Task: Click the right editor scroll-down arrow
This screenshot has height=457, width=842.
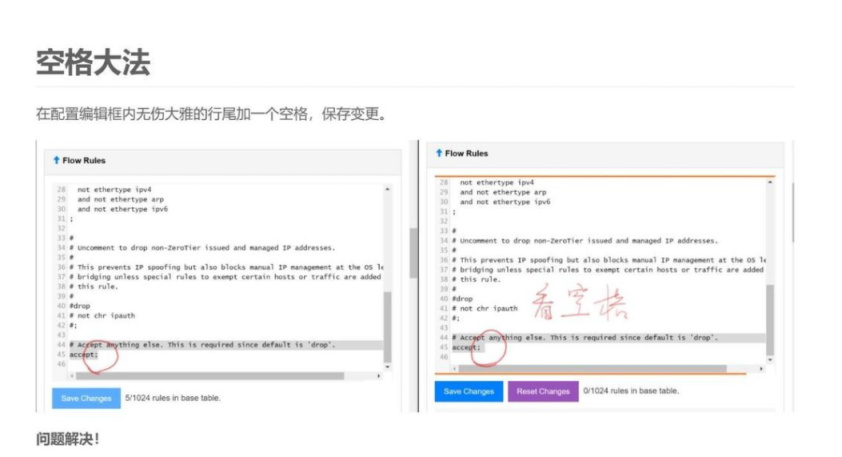Action: (x=770, y=360)
